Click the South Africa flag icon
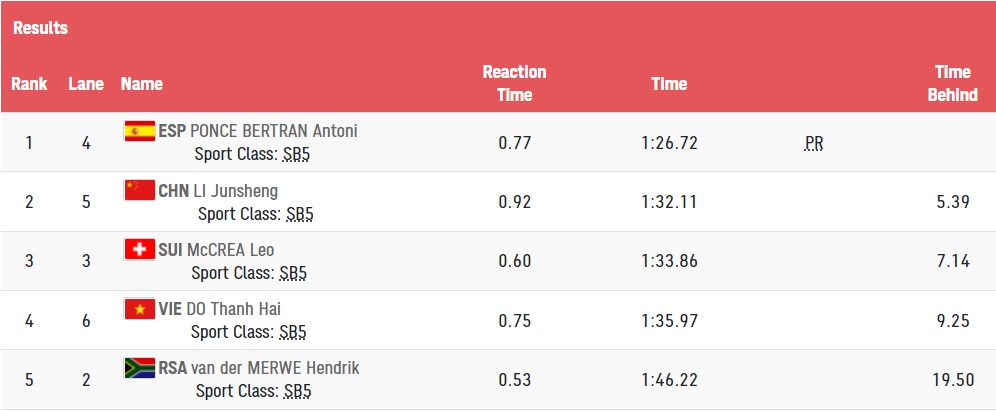Image resolution: width=996 pixels, height=411 pixels. [x=140, y=368]
